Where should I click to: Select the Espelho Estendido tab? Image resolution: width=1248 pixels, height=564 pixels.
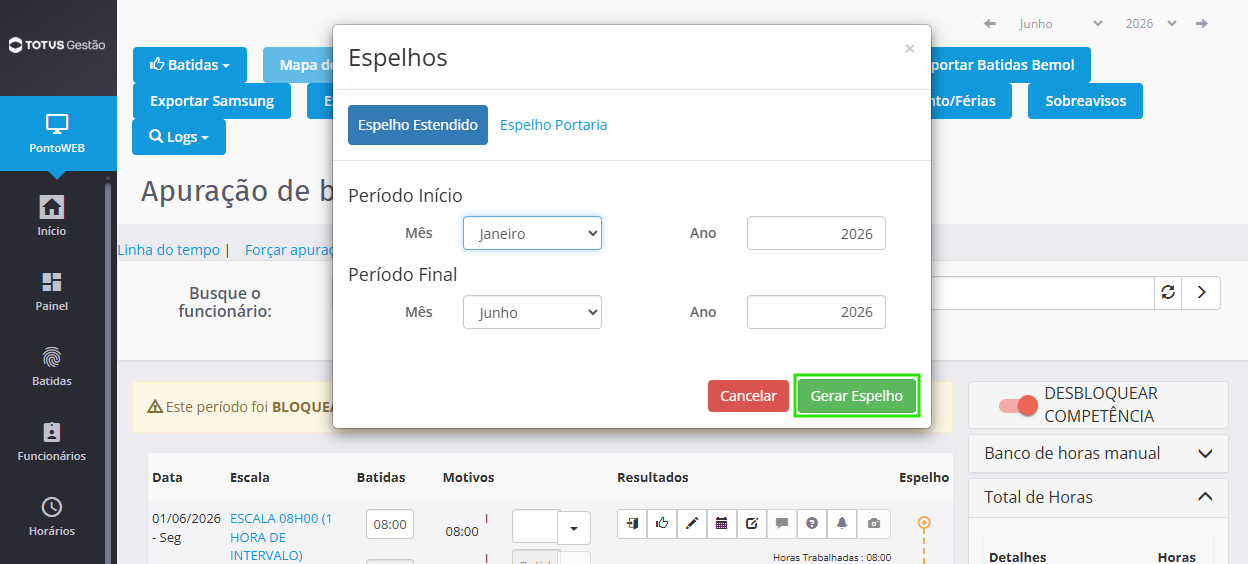tap(418, 125)
